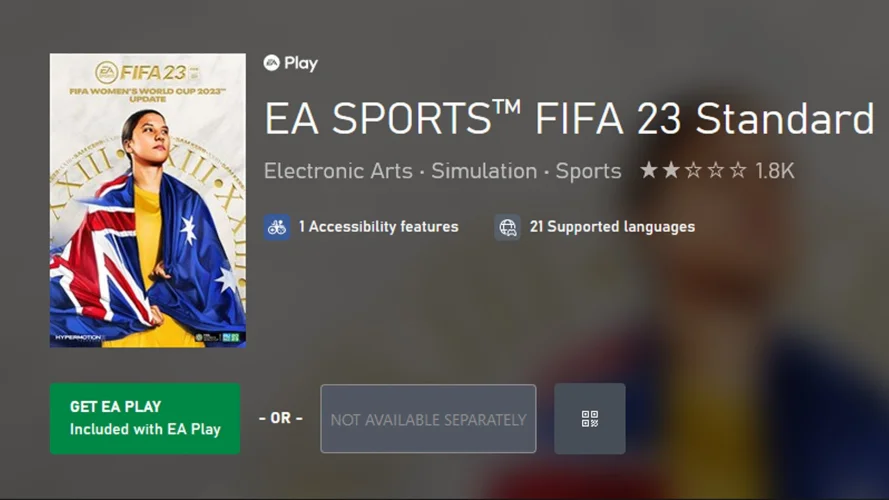The image size is (889, 500).
Task: Click the supported languages globe icon
Action: click(508, 227)
